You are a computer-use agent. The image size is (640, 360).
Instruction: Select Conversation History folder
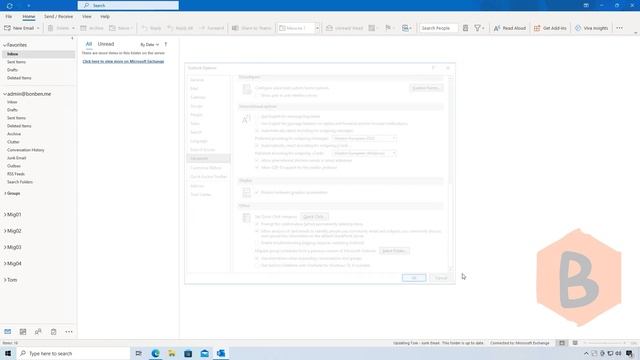pos(25,150)
